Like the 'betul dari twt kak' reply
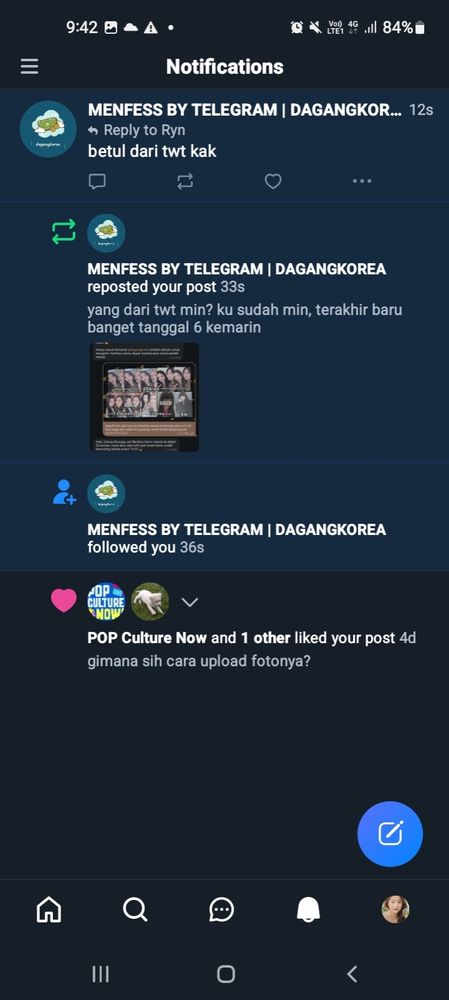 coord(273,182)
